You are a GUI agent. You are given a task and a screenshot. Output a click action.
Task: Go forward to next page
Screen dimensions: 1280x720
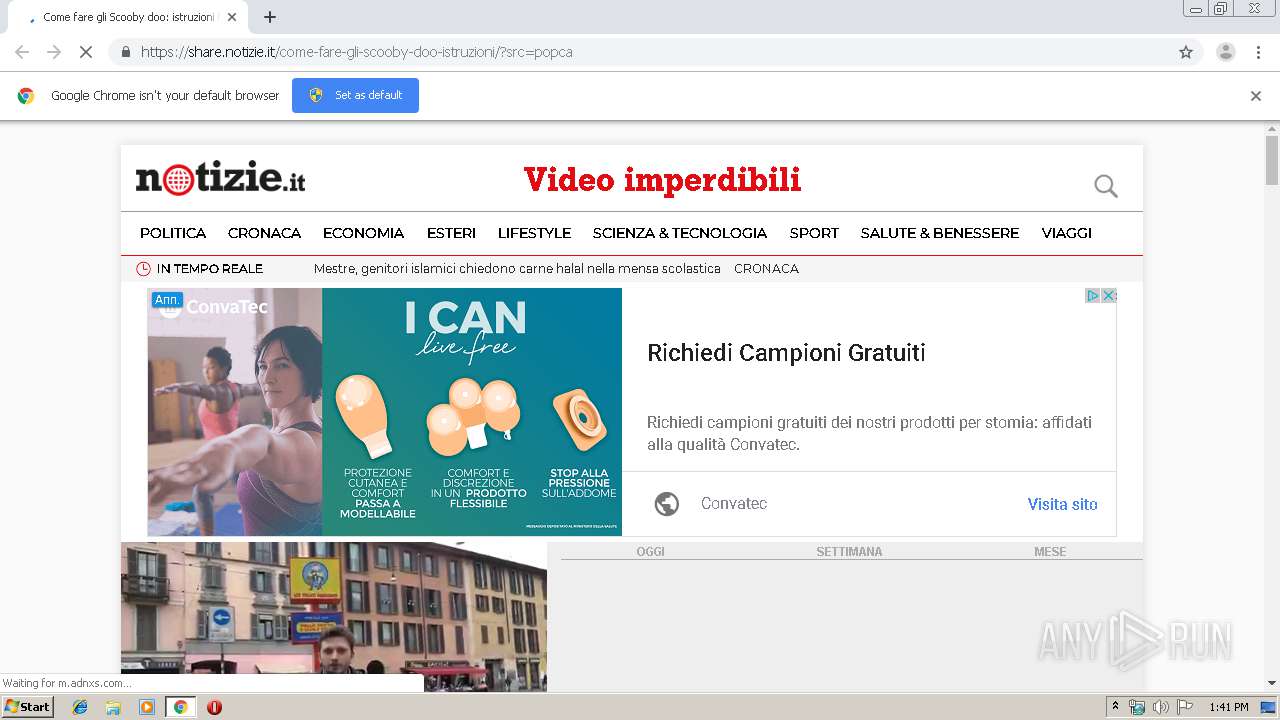pos(54,52)
